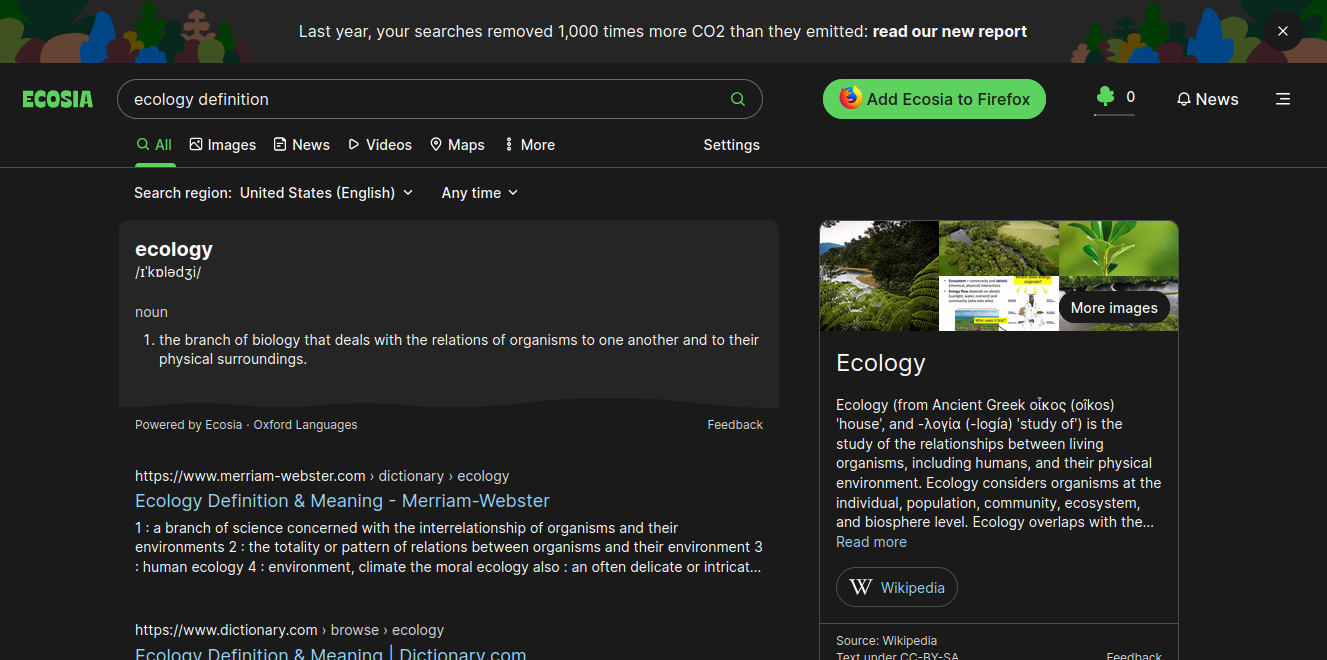Screen dimensions: 1327x660
Task: Open Ecology Definition & Meaning - Merriam-Webster result
Action: click(342, 501)
